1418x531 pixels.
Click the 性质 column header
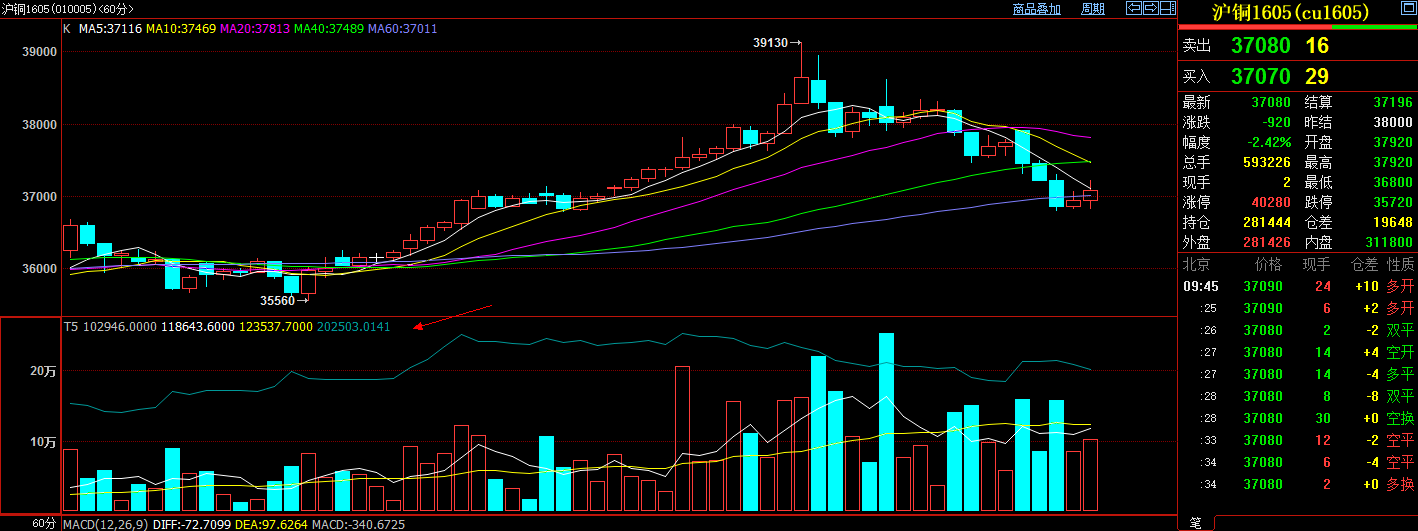(x=1399, y=264)
